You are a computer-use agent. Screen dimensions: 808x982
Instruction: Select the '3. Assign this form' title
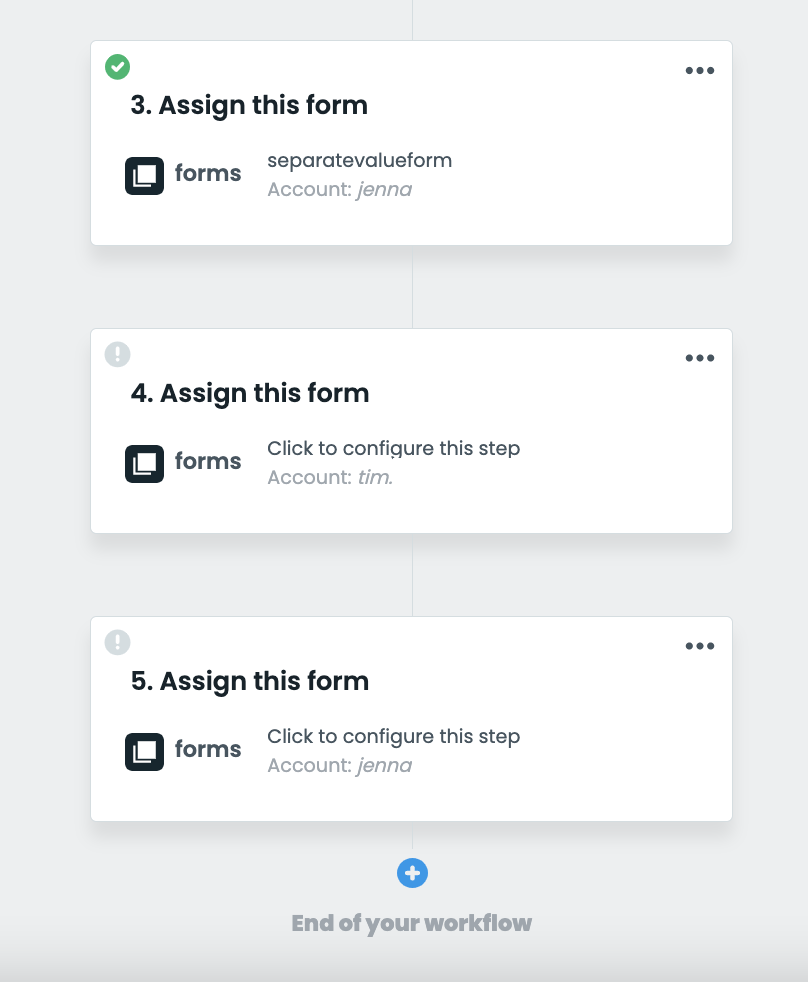click(249, 105)
